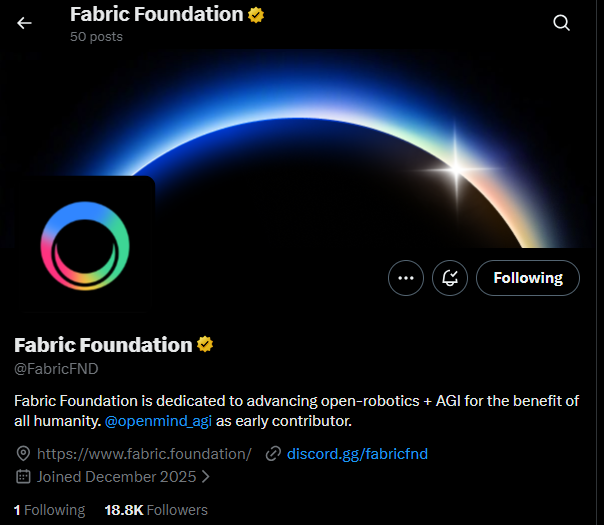This screenshot has height=525, width=604.
Task: Open search with the magnifier icon
Action: coord(561,22)
